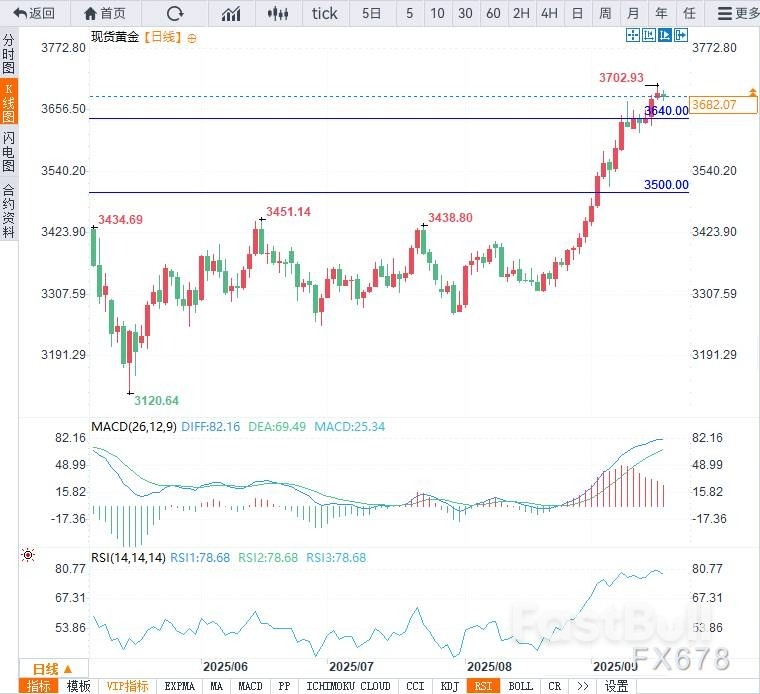Image resolution: width=760 pixels, height=694 pixels.
Task: Open the bar chart indicator icon
Action: click(231, 13)
